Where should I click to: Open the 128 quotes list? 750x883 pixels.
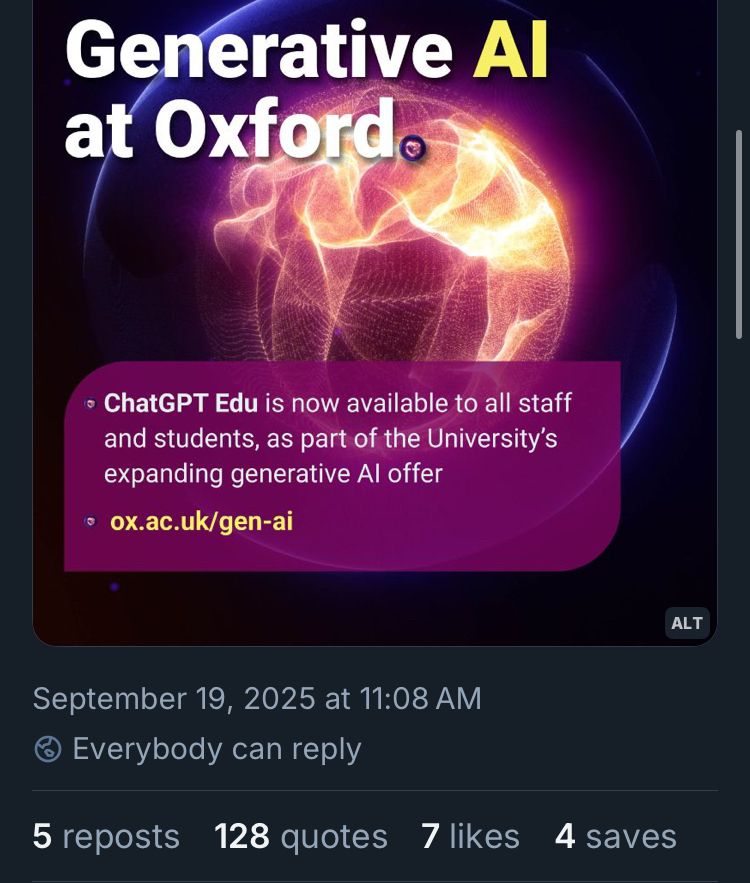[x=301, y=836]
